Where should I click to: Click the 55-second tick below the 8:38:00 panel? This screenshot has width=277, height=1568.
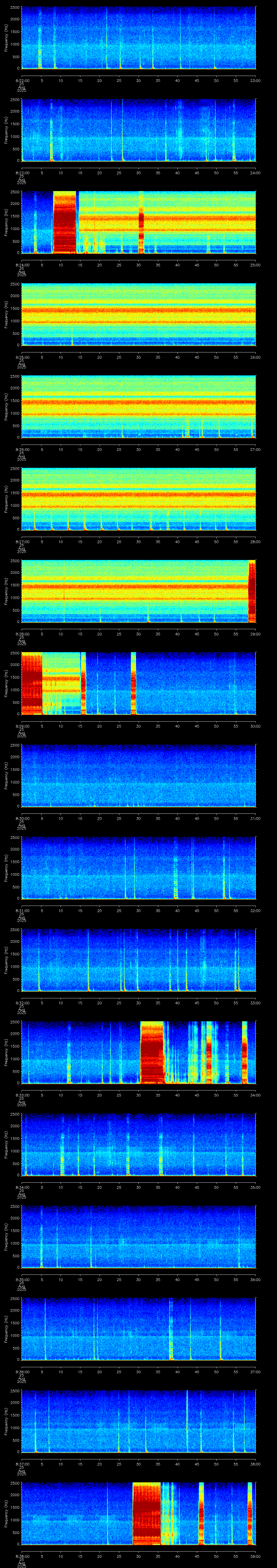(x=236, y=1557)
